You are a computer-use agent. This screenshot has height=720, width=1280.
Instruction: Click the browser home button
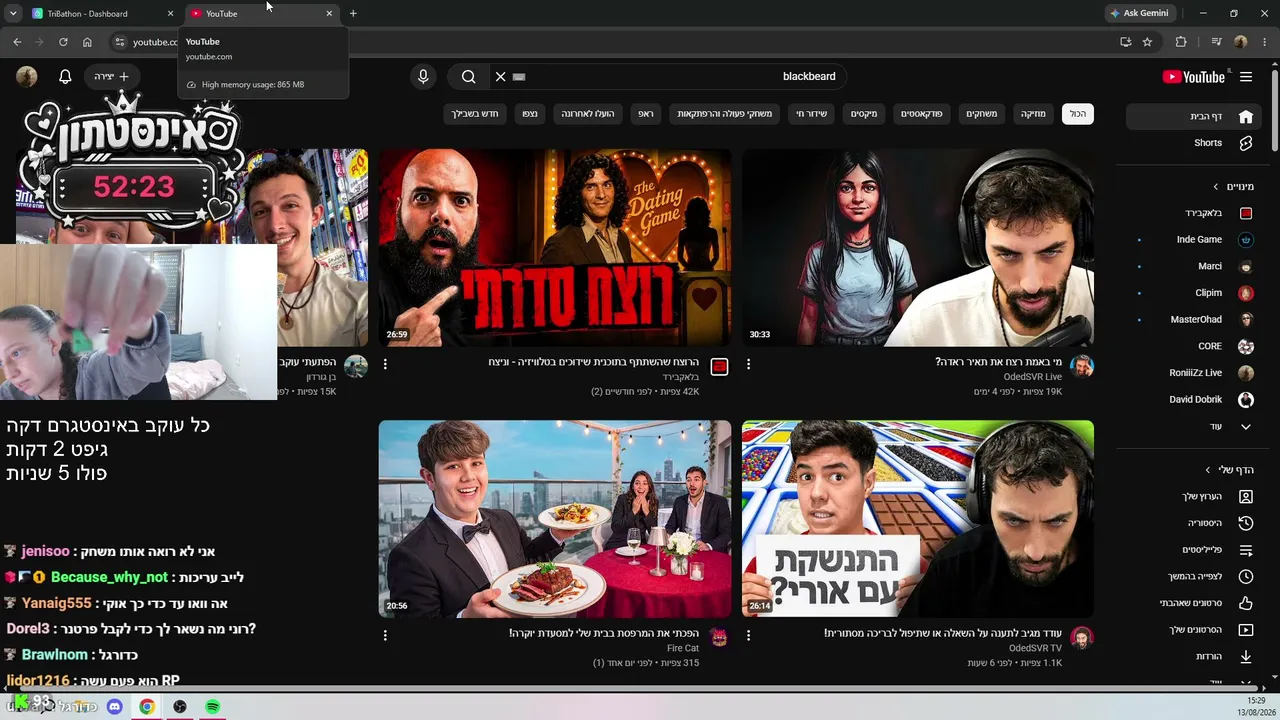point(87,42)
